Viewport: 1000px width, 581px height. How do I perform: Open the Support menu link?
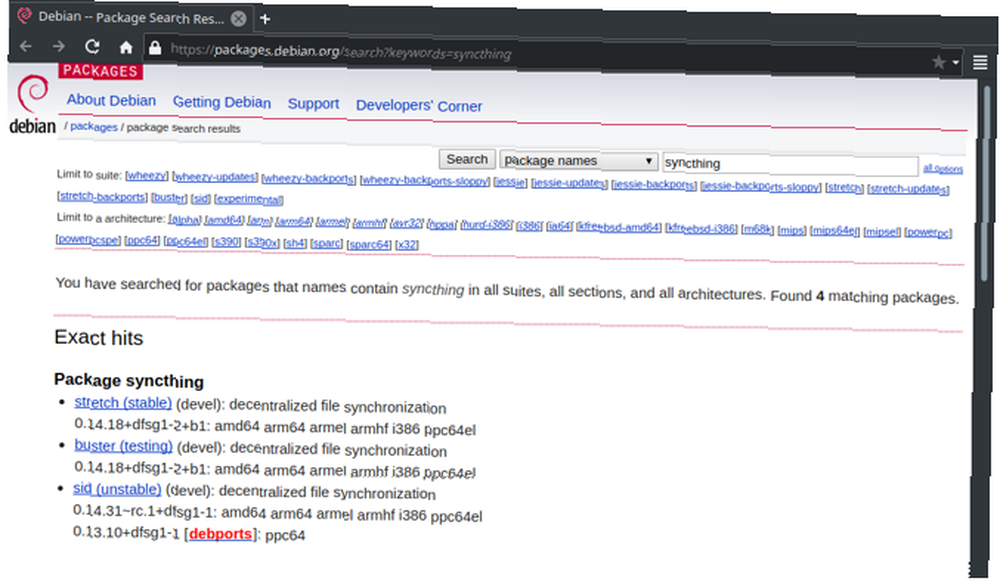click(x=313, y=103)
